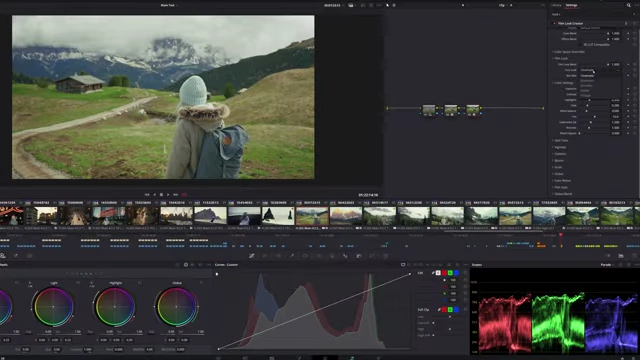Toggle the red curve channel button
The width and height of the screenshot is (640, 360).
(x=444, y=273)
